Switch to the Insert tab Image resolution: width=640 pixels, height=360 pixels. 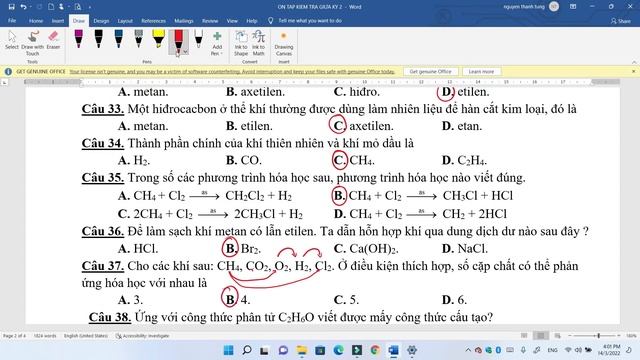[58, 21]
